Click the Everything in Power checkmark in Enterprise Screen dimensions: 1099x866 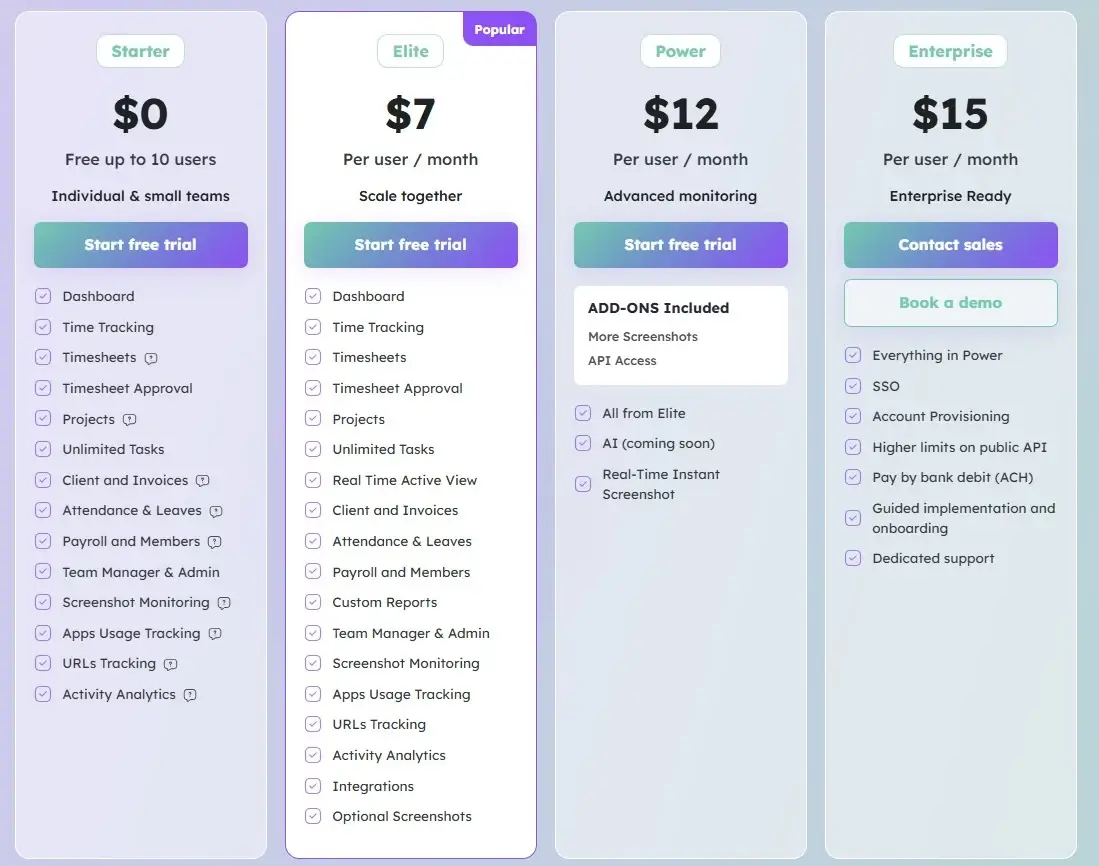click(x=853, y=355)
